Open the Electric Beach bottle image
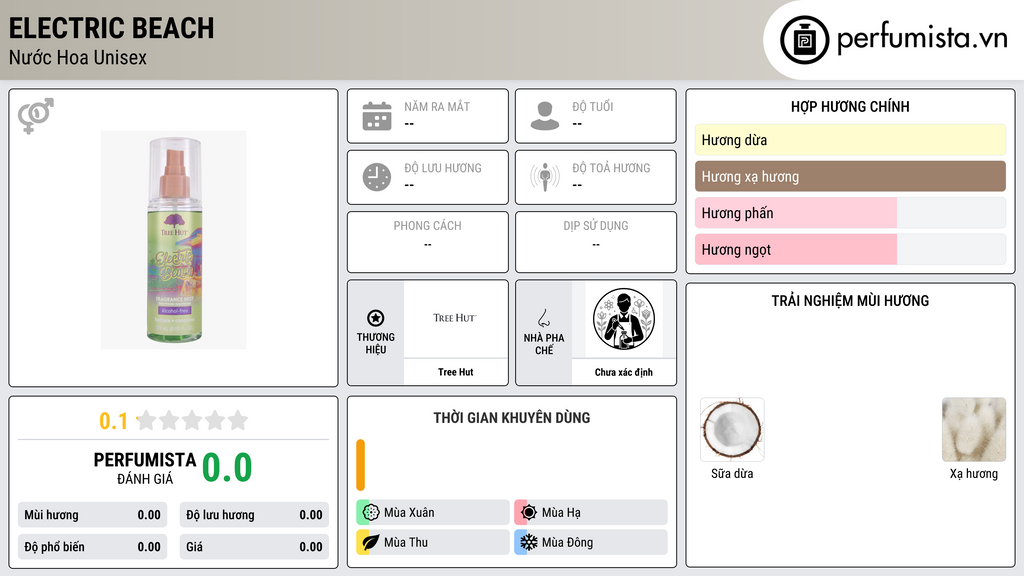Viewport: 1024px width, 576px height. (x=174, y=240)
